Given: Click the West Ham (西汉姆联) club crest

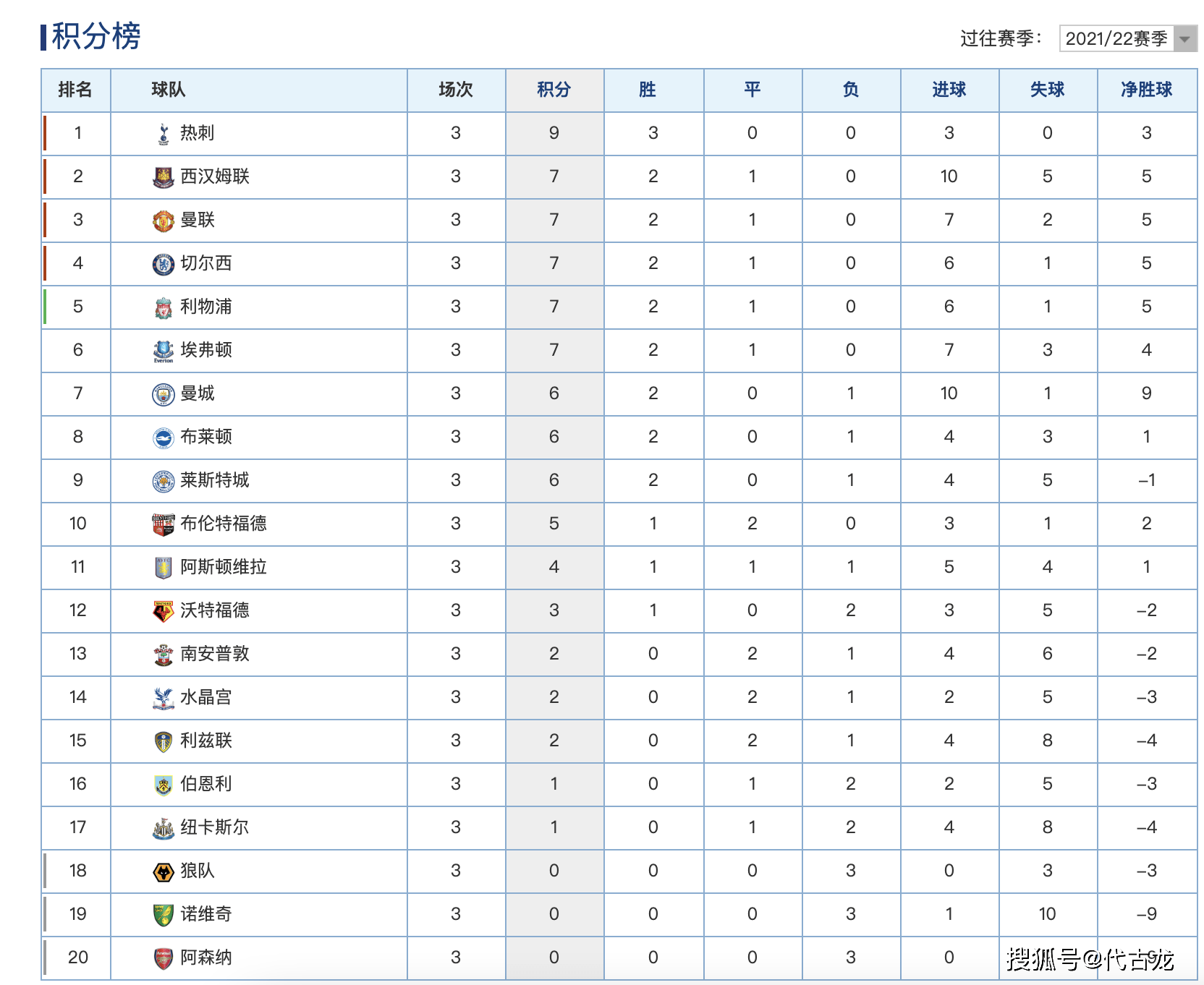Looking at the screenshot, I should coord(164,177).
